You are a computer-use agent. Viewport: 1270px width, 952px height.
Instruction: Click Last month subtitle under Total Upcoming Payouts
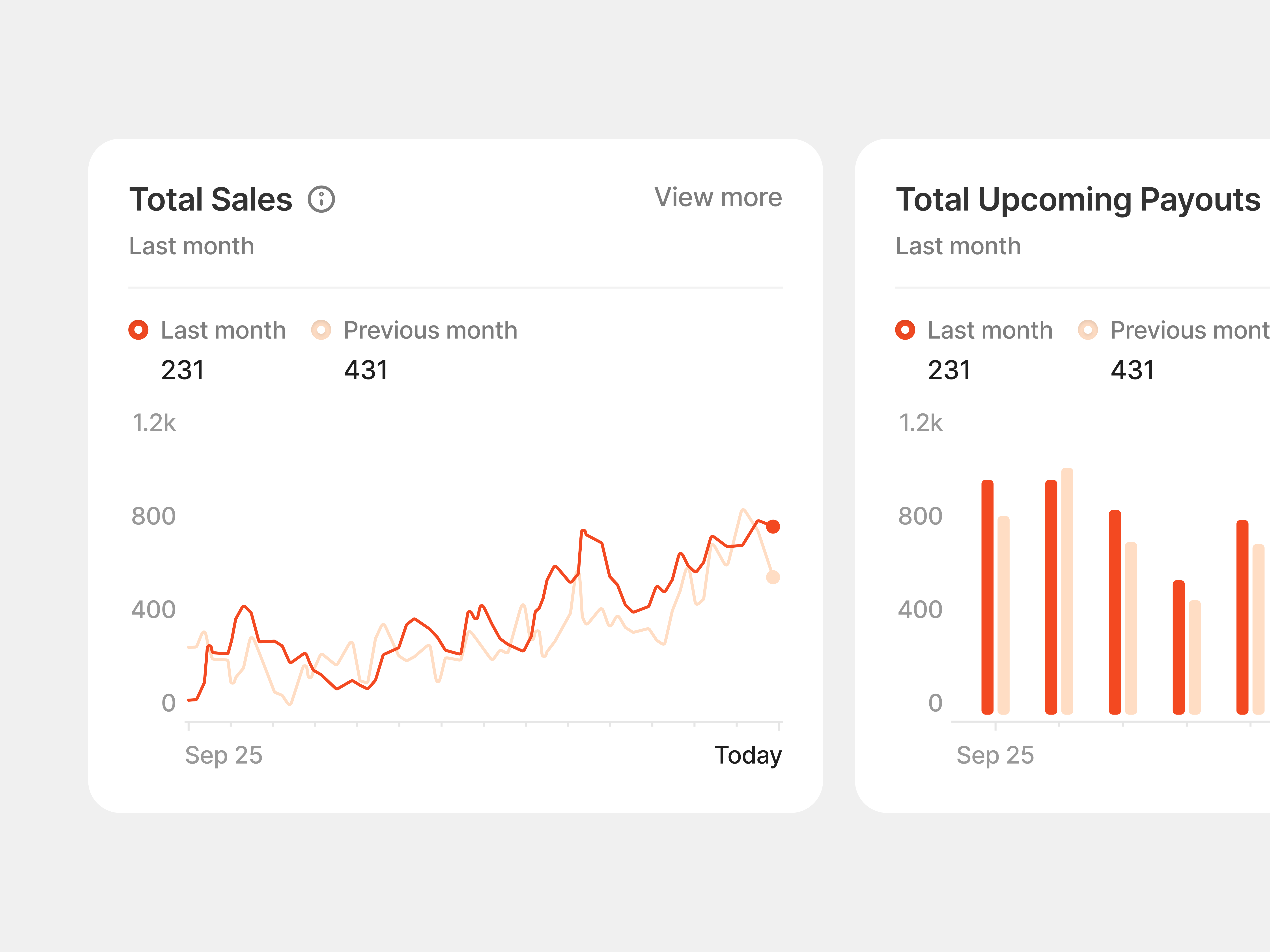click(x=959, y=246)
